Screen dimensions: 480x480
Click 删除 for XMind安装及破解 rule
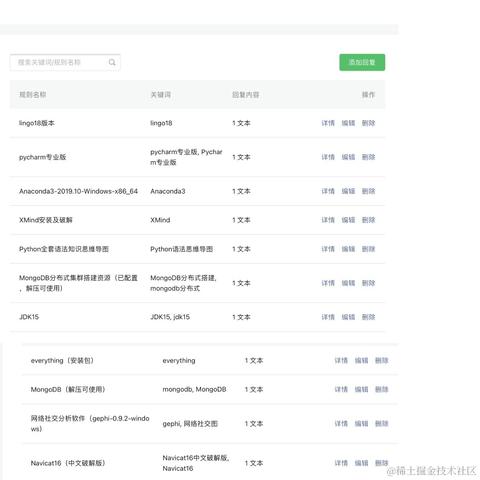pos(369,220)
